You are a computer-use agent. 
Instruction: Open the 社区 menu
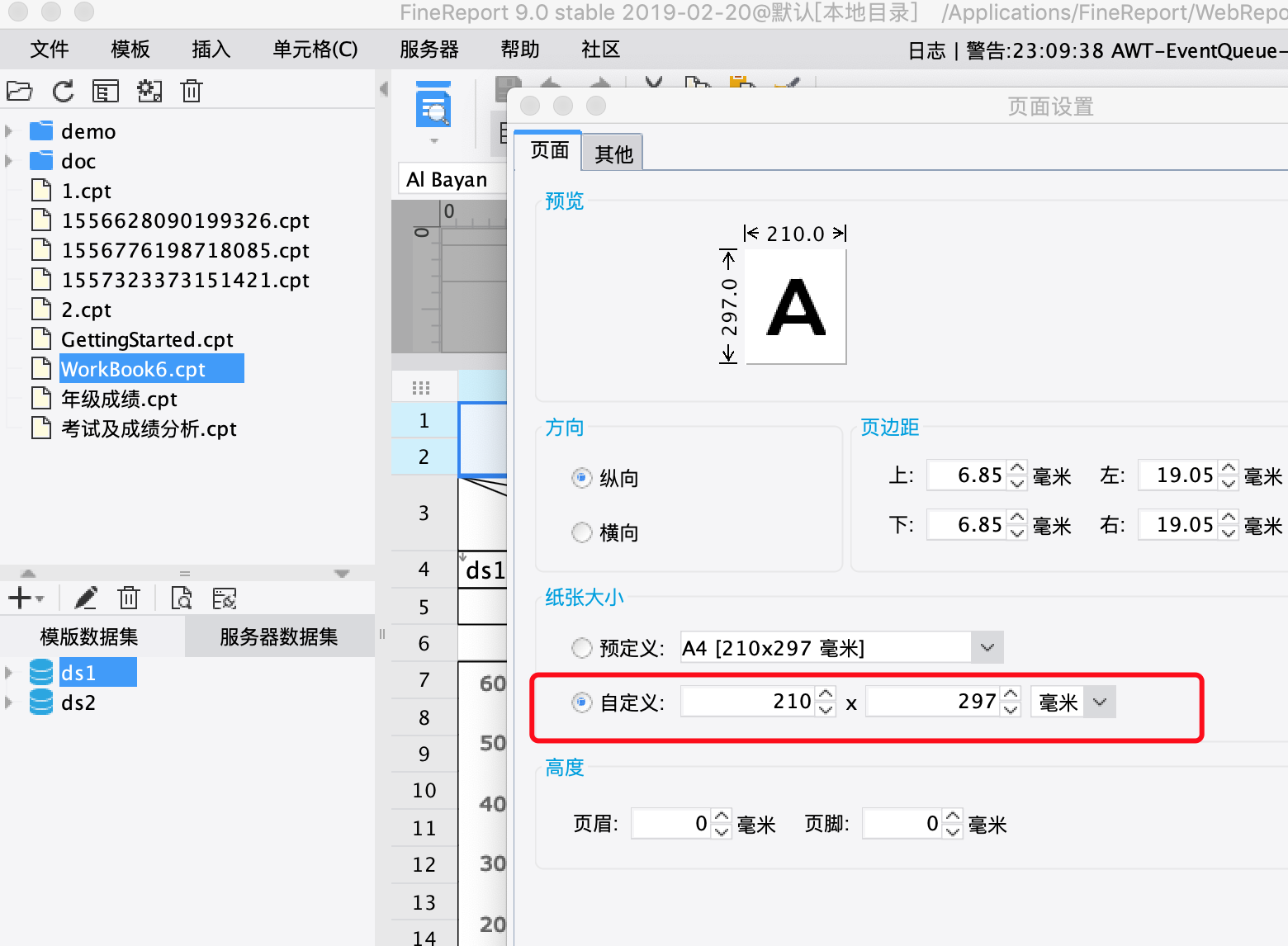(601, 50)
